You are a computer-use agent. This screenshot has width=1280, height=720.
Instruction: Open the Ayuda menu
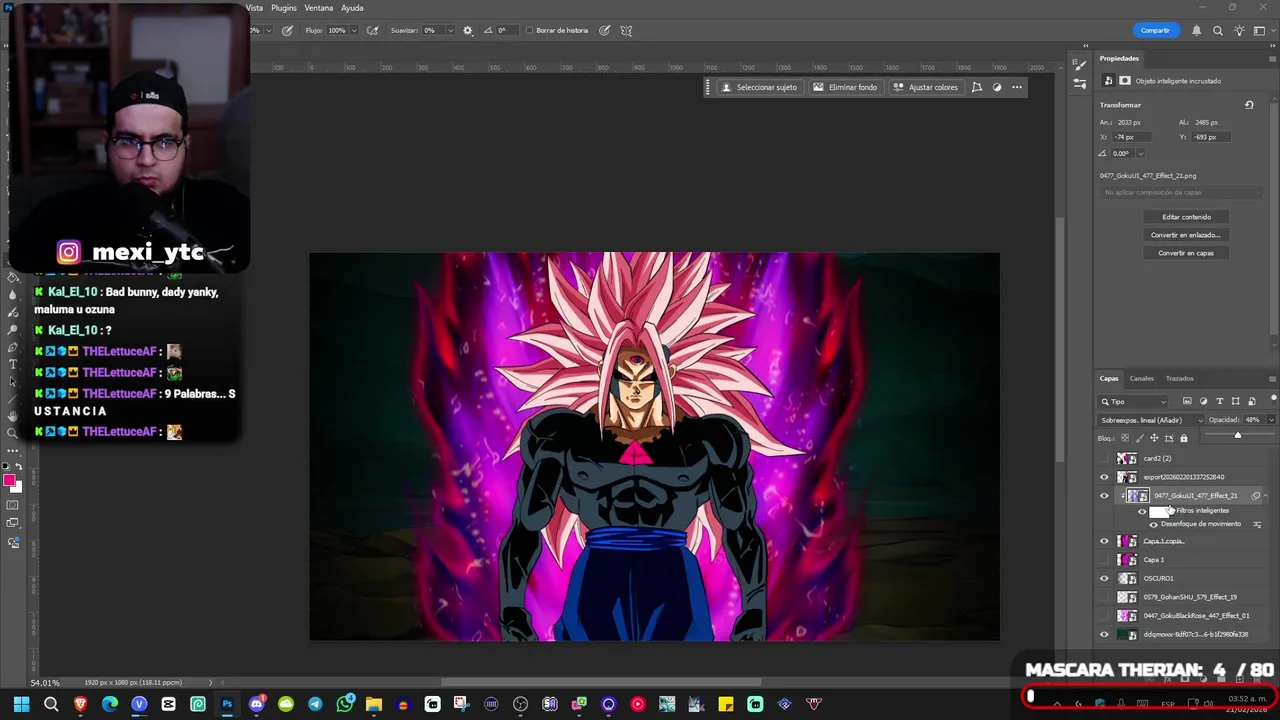coord(352,8)
